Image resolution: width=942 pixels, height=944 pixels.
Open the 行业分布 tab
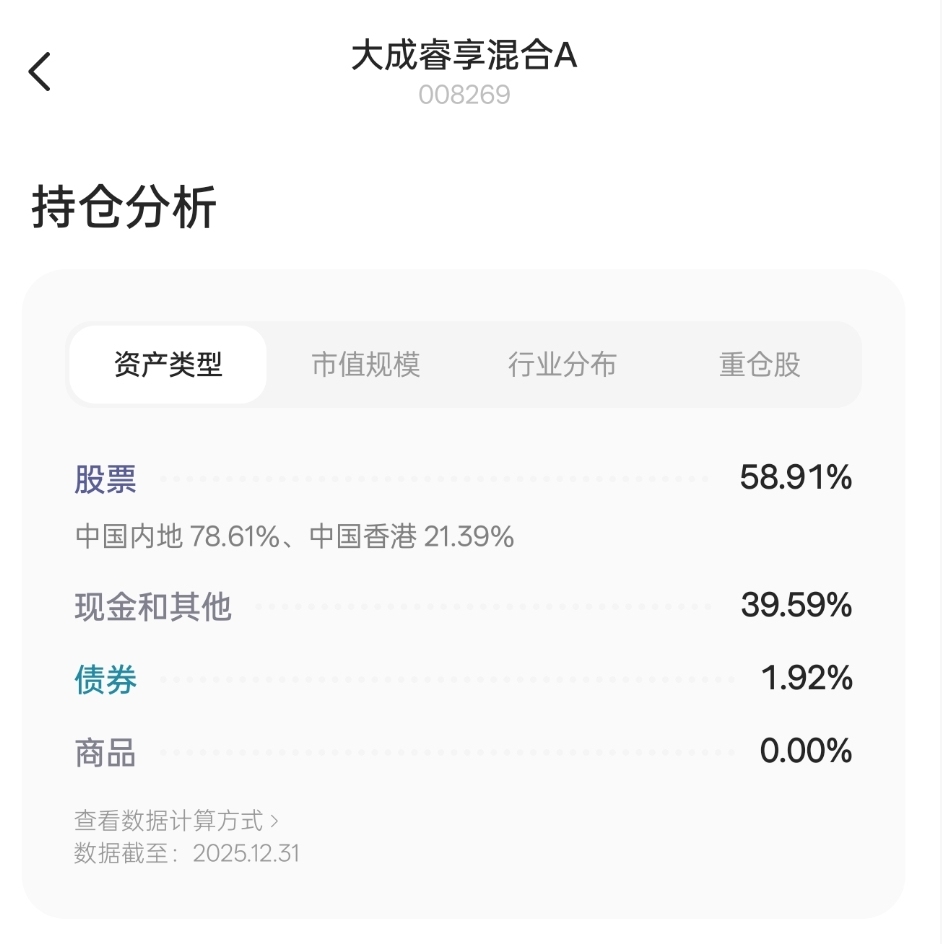562,364
